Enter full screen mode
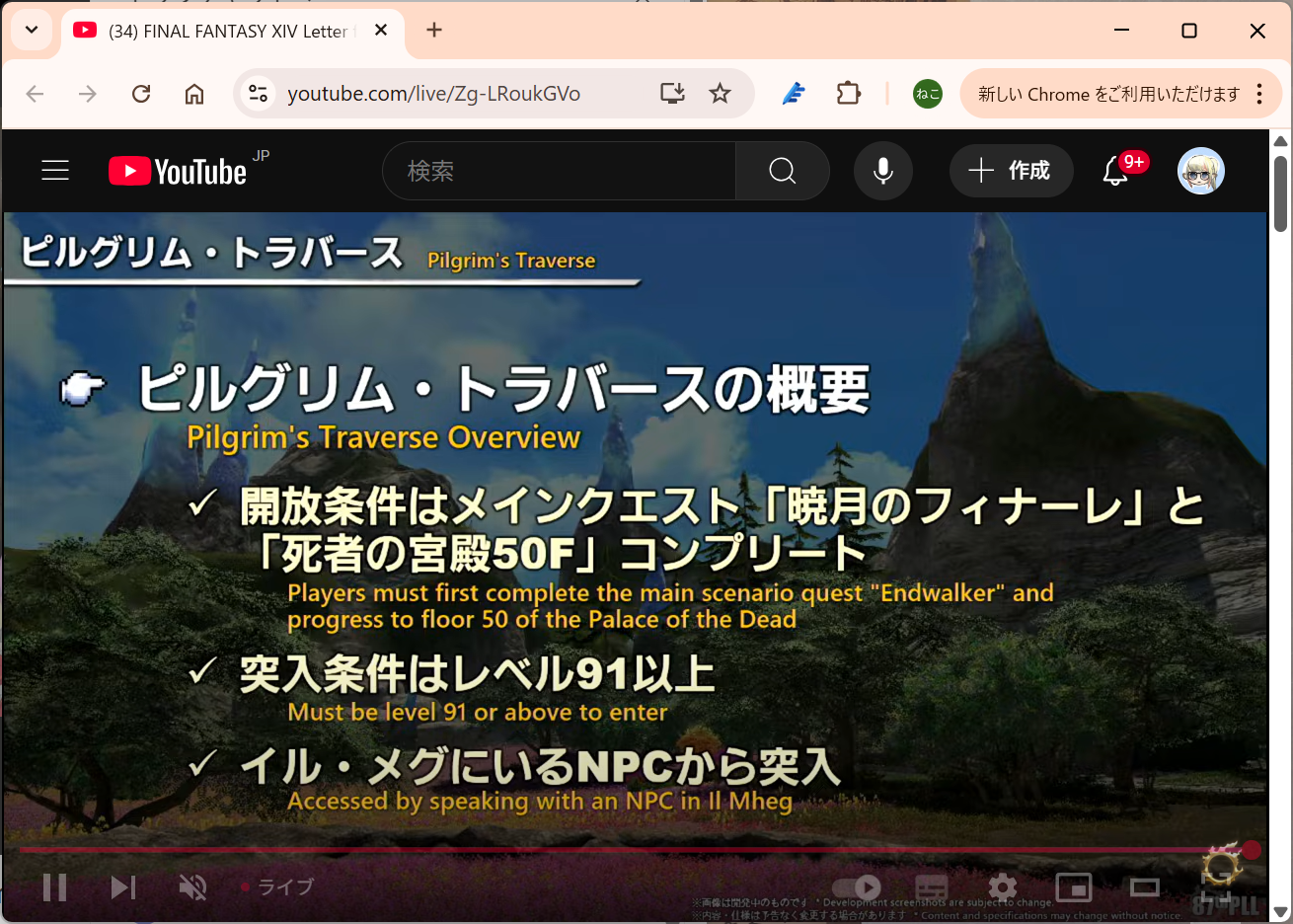Screen dimensions: 1293x924 [1216, 887]
